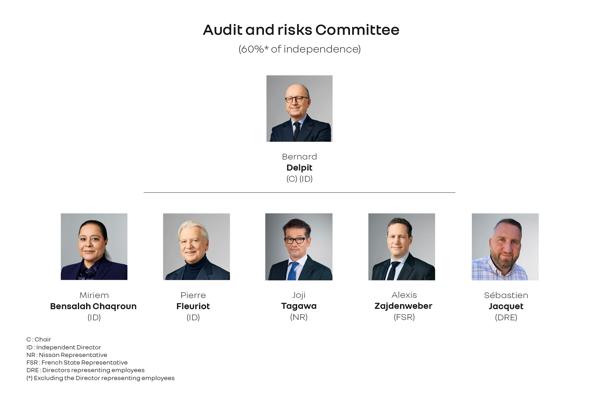Image resolution: width=600 pixels, height=400 pixels.
Task: Click the (C) (ID) tag under Delpit
Action: pos(299,179)
